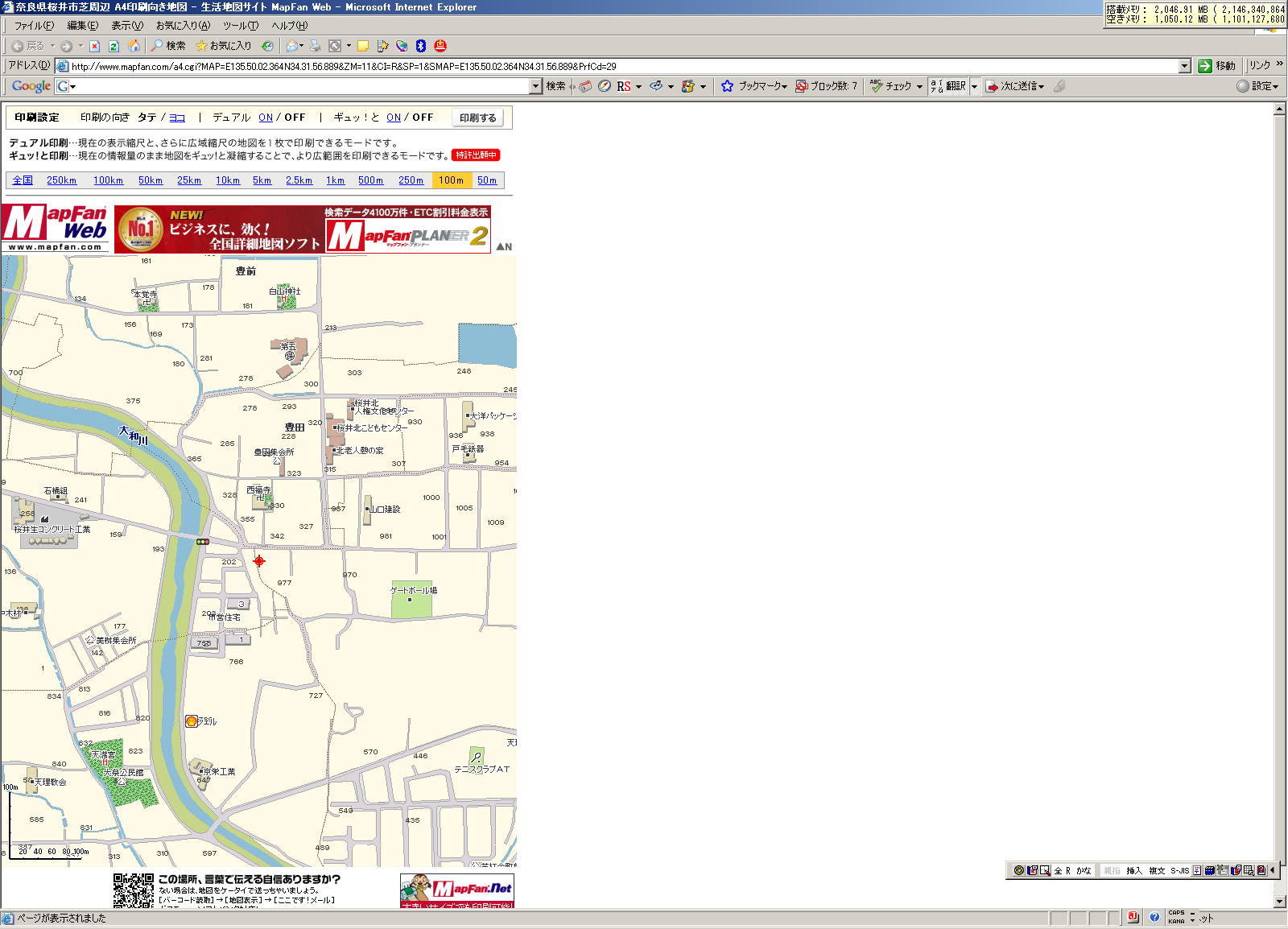Click the 印刷する print button
Image resolution: width=1288 pixels, height=929 pixels.
click(x=478, y=118)
